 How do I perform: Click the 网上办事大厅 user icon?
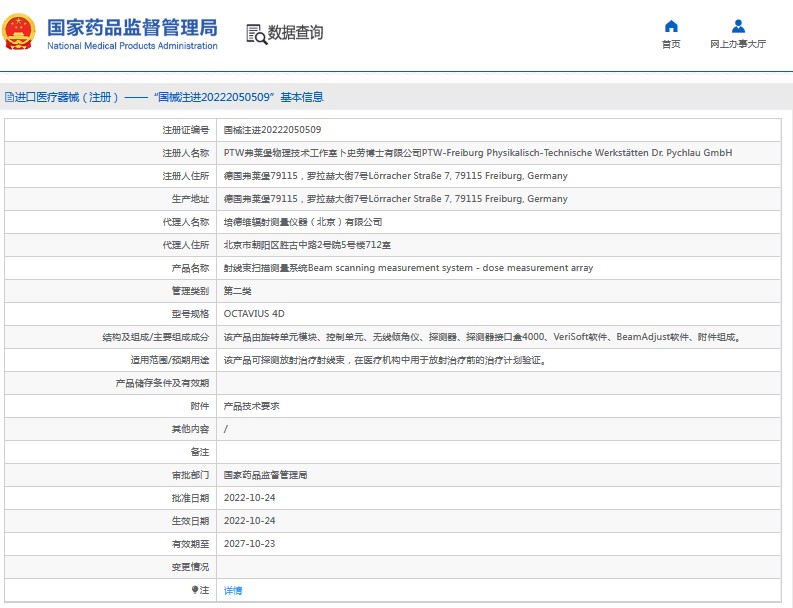click(738, 26)
